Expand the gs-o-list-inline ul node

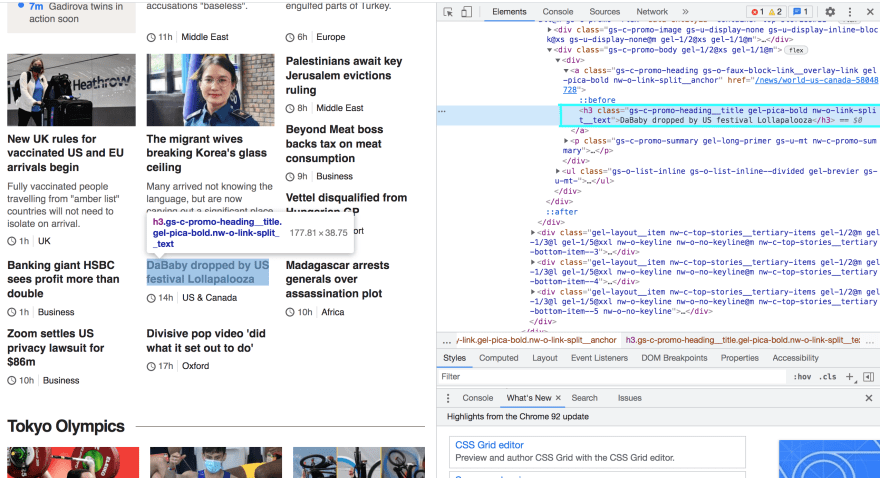coord(557,171)
